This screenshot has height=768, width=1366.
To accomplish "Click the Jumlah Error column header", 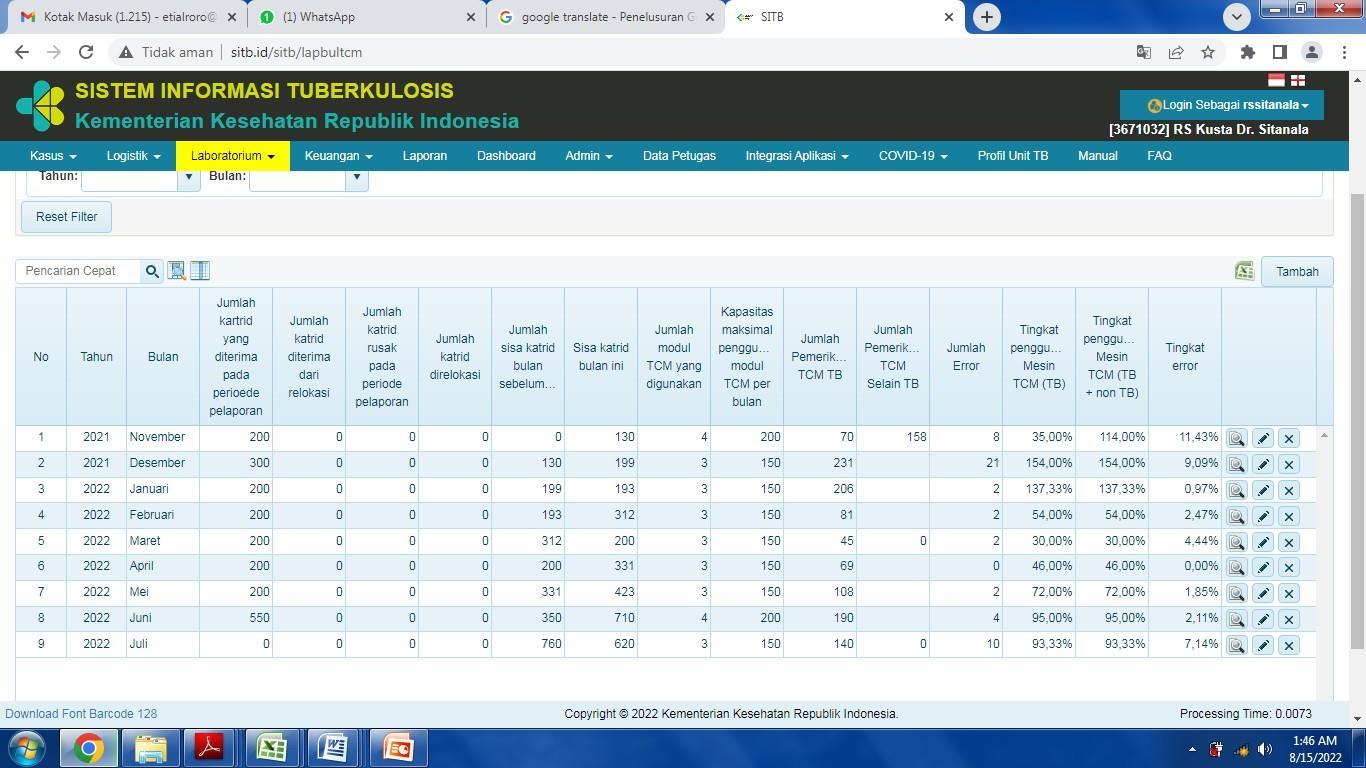I will 966,357.
